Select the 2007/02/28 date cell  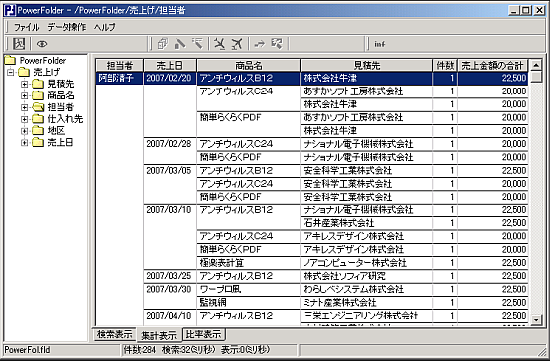click(x=170, y=144)
